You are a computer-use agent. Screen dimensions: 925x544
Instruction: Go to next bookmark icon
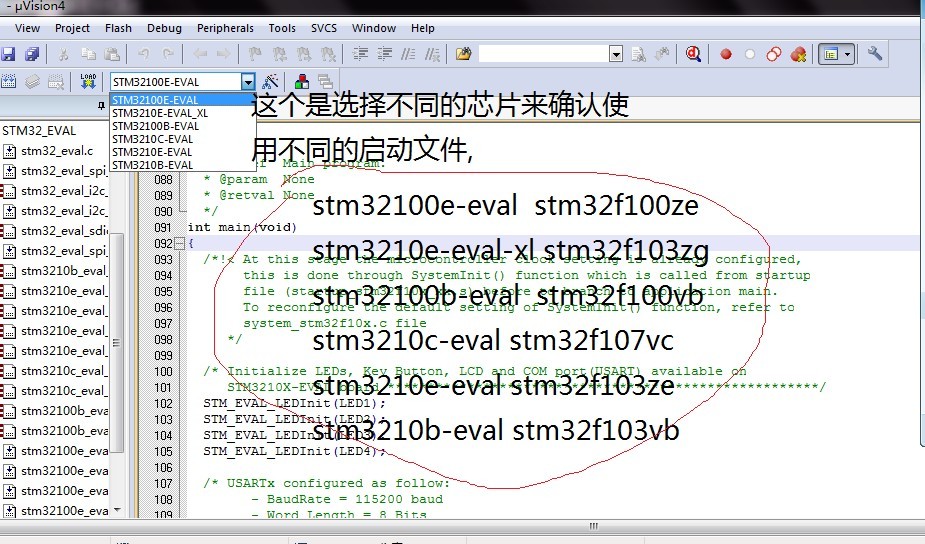(304, 54)
